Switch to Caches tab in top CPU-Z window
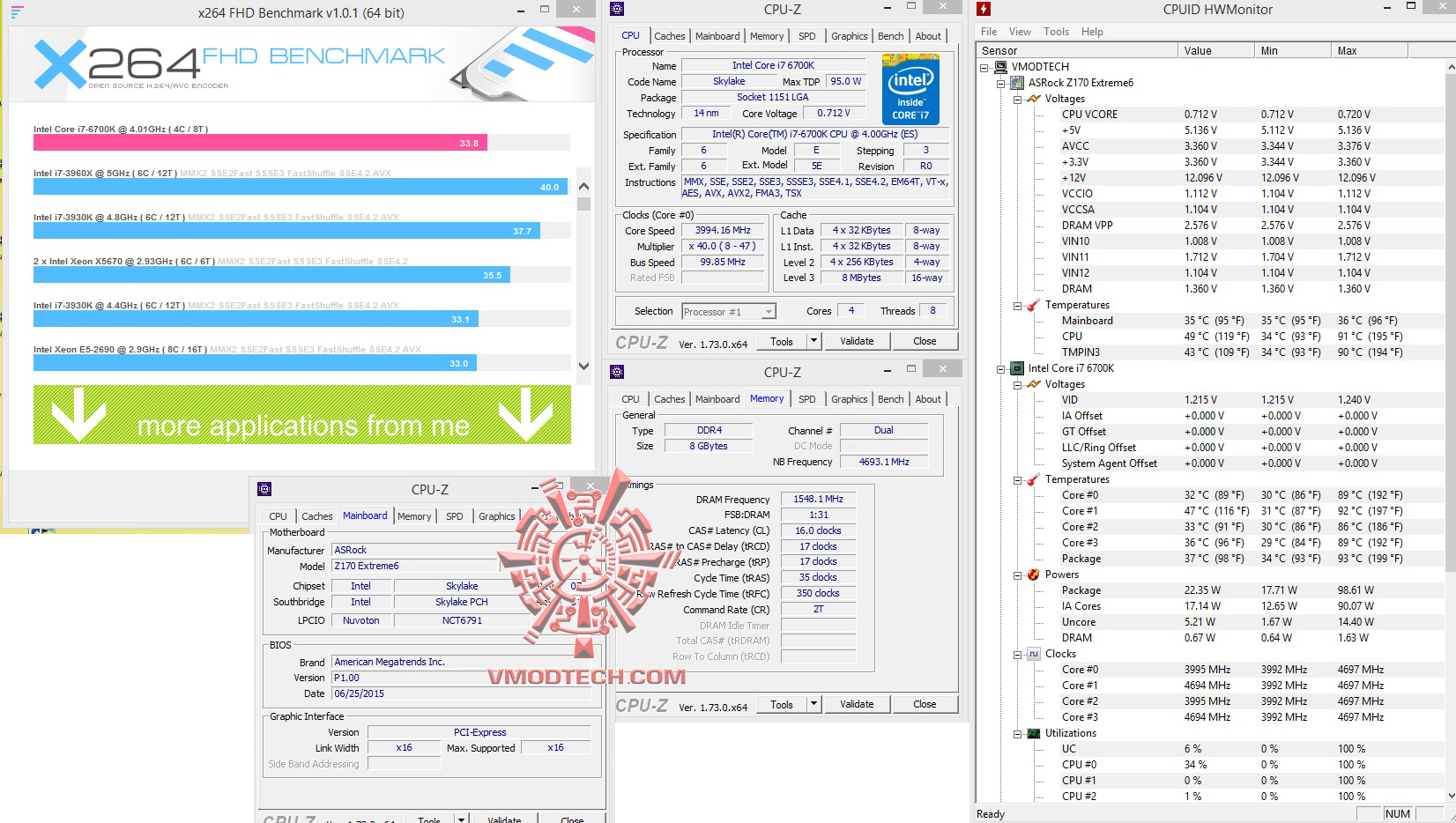 coord(669,36)
